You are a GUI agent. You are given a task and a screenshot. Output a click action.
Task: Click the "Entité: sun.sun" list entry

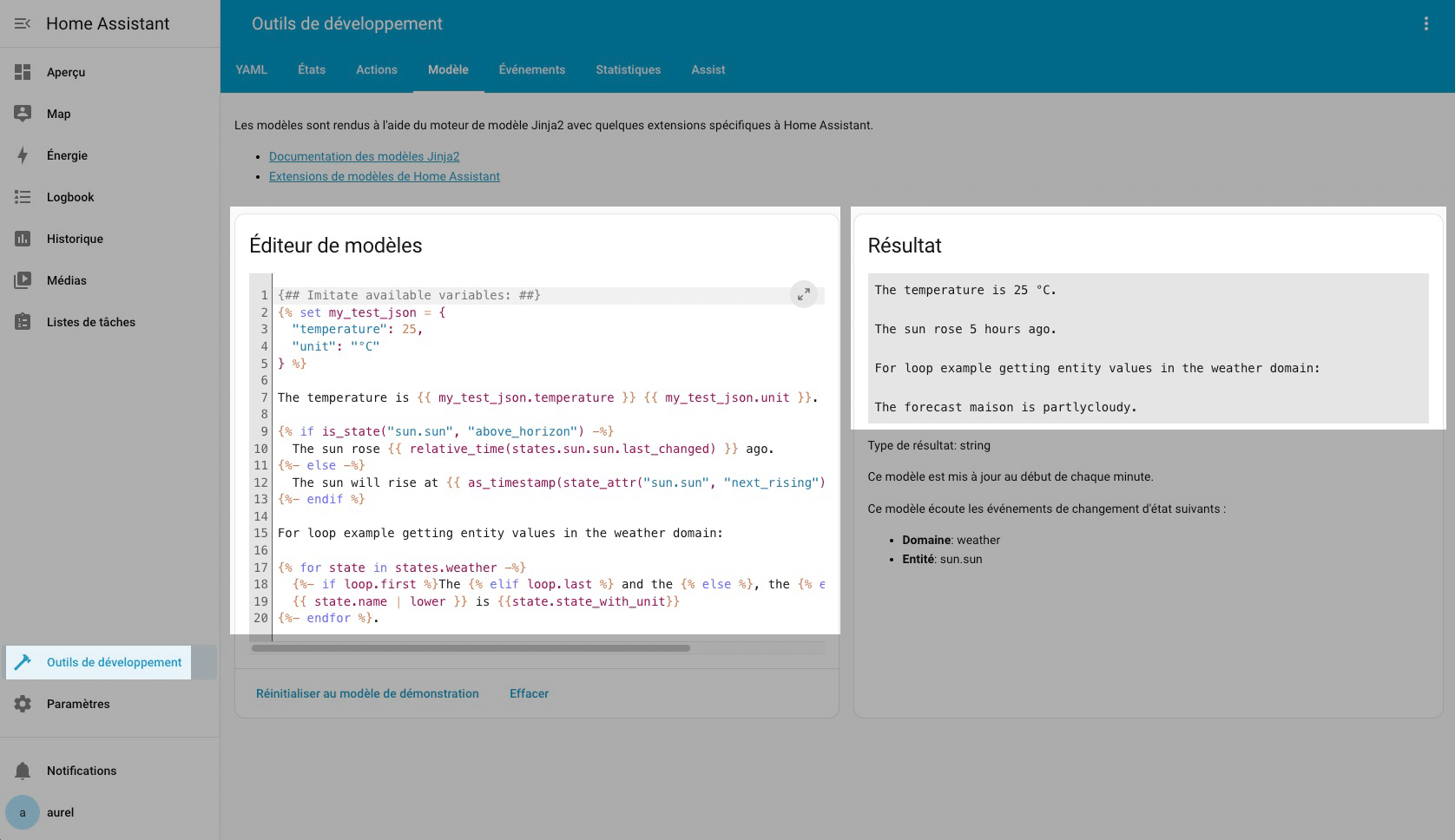[942, 559]
